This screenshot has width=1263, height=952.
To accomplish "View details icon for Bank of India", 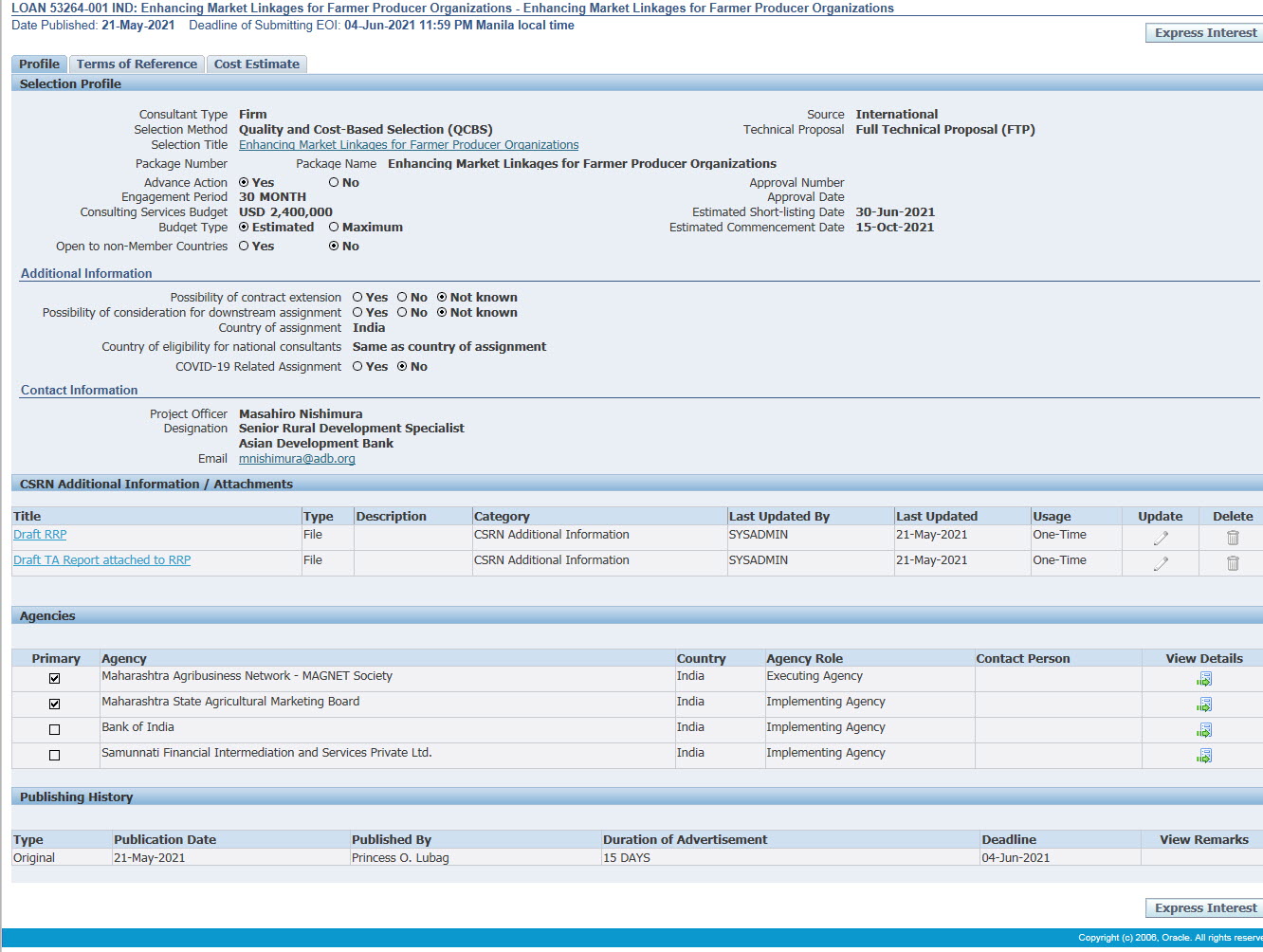I will [x=1204, y=730].
